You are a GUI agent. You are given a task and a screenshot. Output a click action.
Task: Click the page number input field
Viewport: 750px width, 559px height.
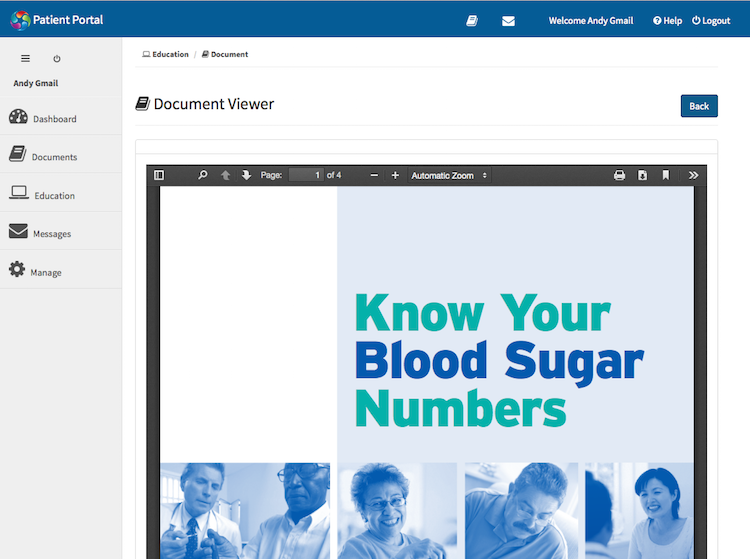pyautogui.click(x=306, y=175)
